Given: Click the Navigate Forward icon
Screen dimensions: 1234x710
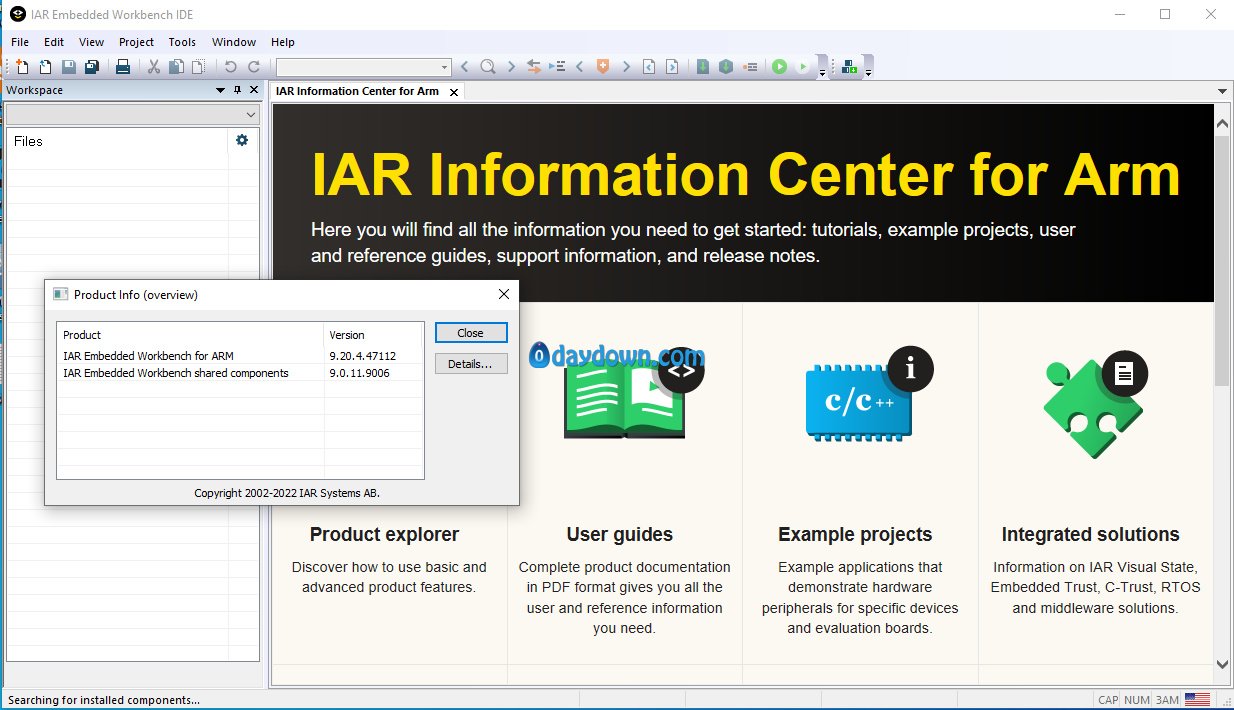Looking at the screenshot, I should 672,67.
